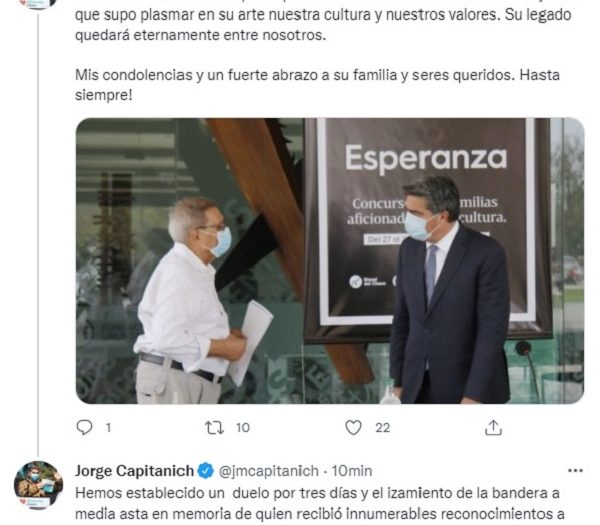The width and height of the screenshot is (600, 525).
Task: Click the tweet text about duelo por tres días
Action: (x=320, y=504)
